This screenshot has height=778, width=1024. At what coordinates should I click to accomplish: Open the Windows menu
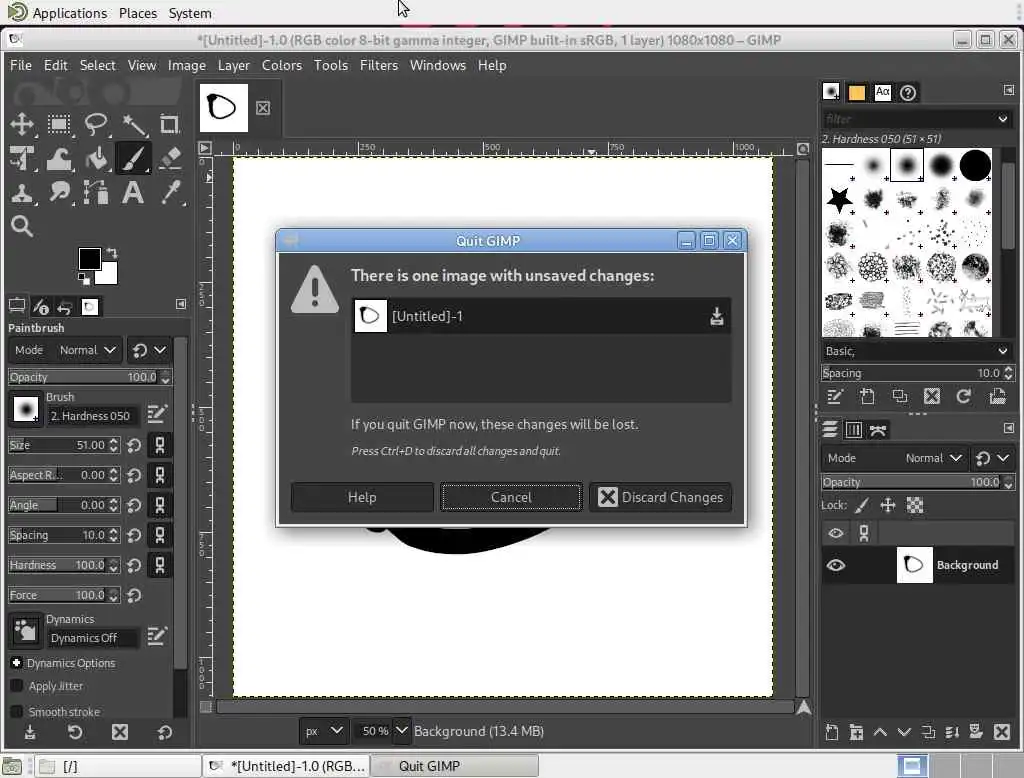[x=438, y=65]
